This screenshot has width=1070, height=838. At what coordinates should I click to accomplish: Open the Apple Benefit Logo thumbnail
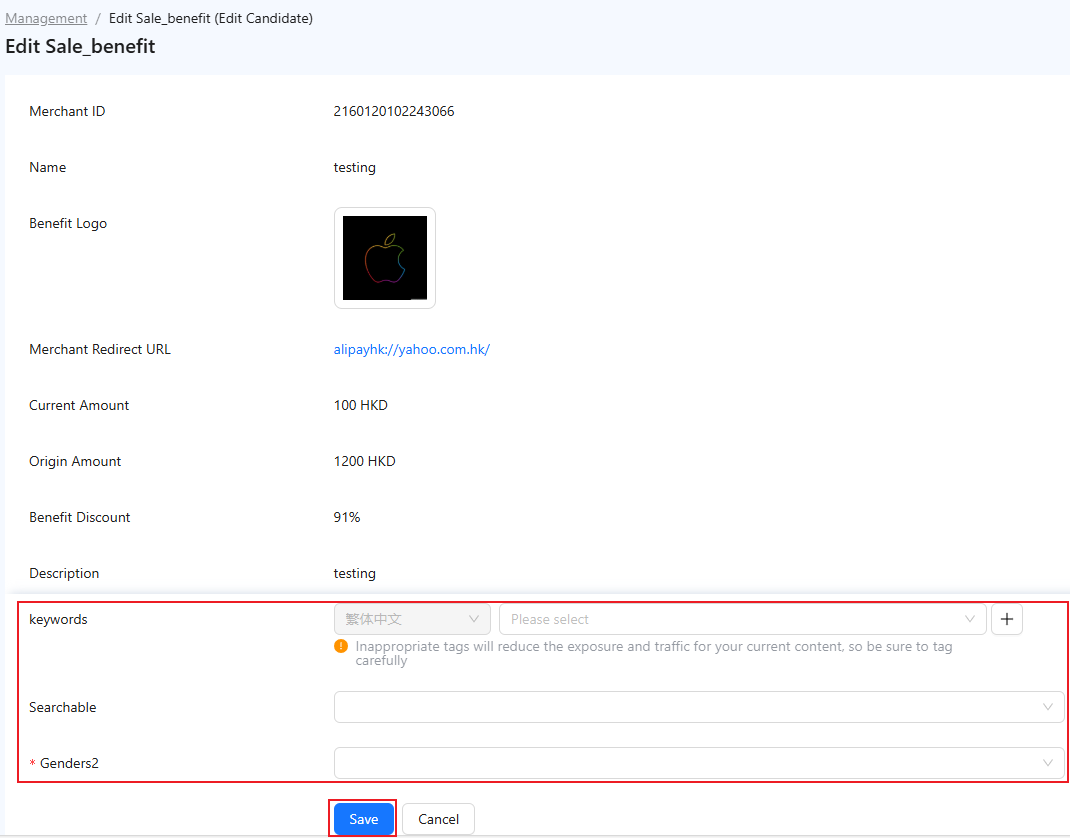[385, 258]
